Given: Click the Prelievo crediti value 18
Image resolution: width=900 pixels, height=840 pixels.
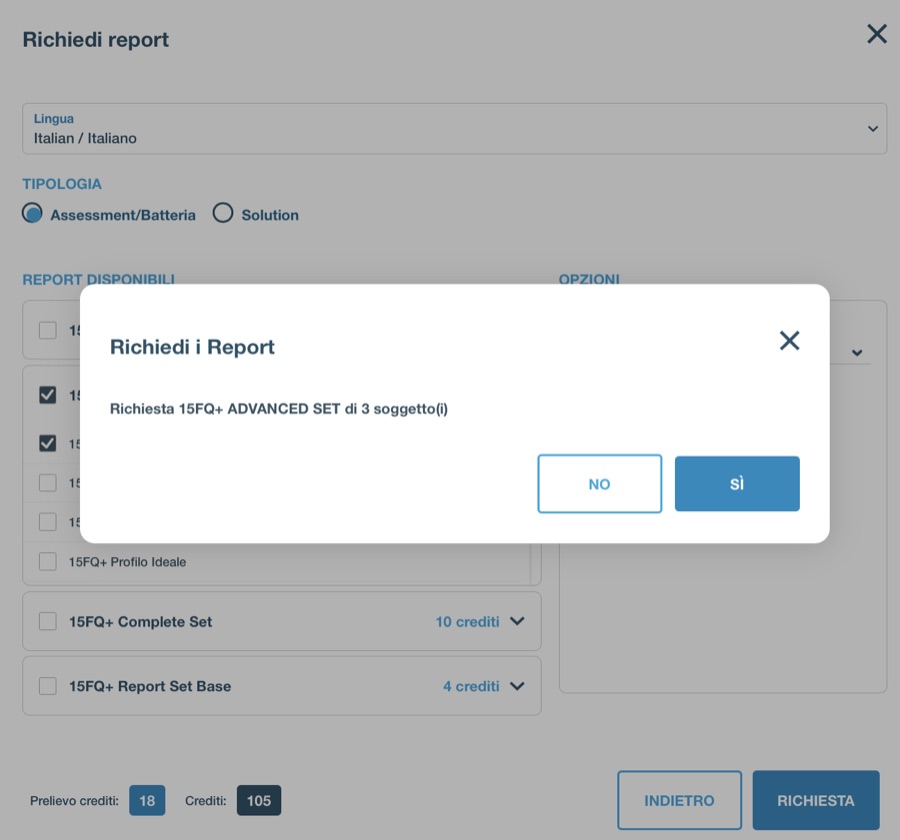Looking at the screenshot, I should point(147,800).
